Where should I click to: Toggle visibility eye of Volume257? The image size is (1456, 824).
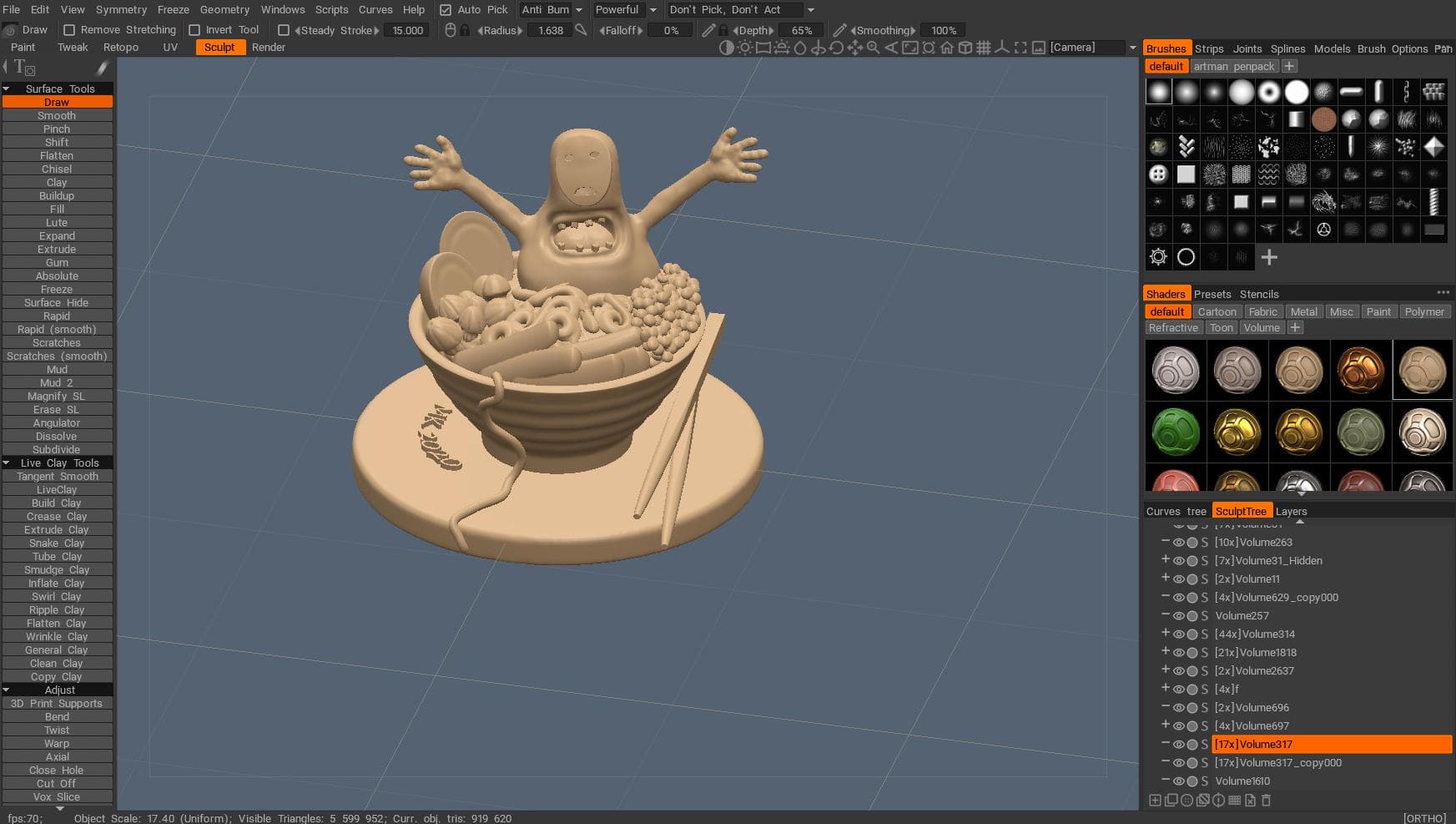1179,615
